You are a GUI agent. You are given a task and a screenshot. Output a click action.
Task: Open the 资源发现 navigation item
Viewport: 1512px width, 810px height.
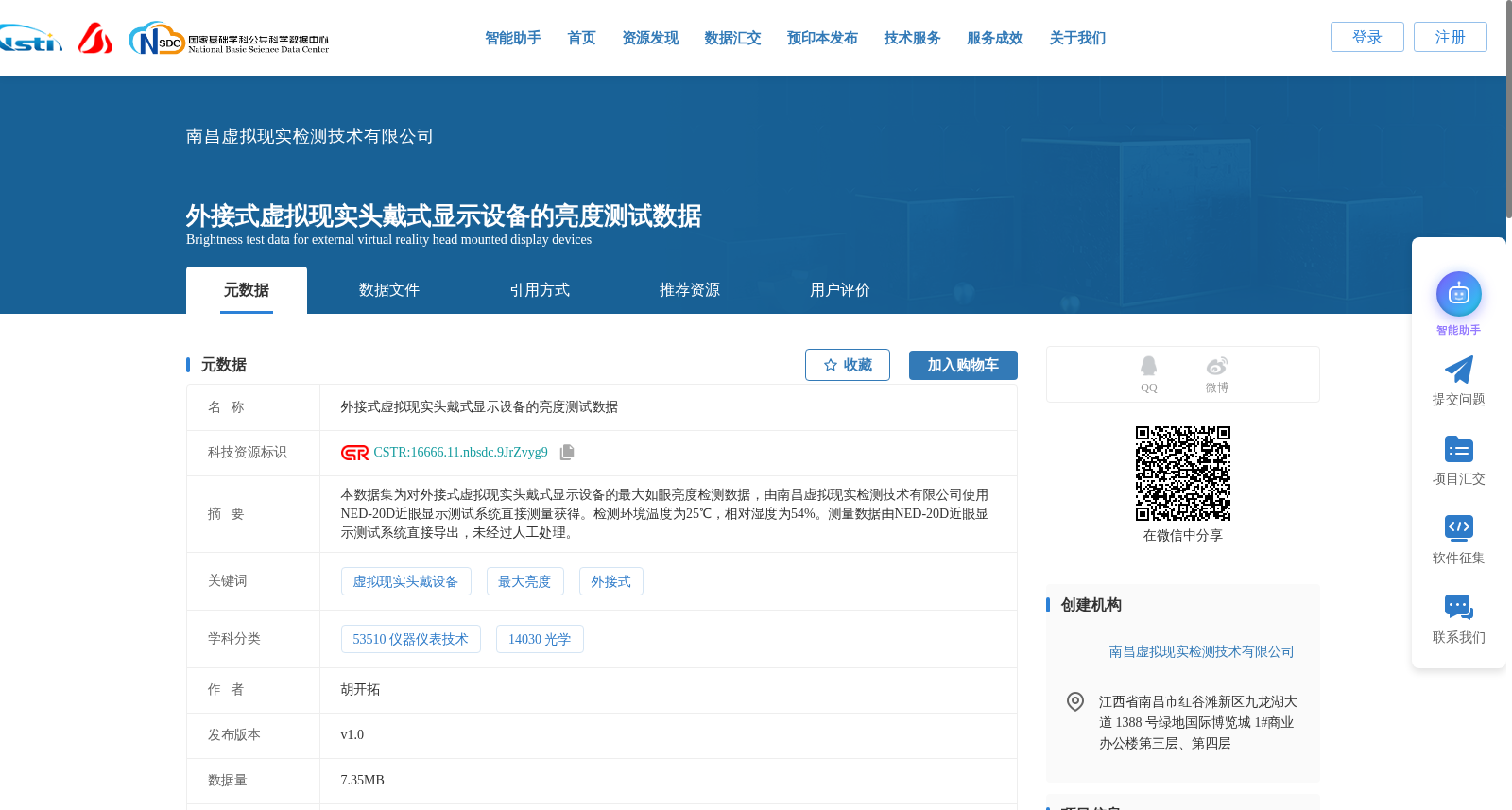point(650,38)
